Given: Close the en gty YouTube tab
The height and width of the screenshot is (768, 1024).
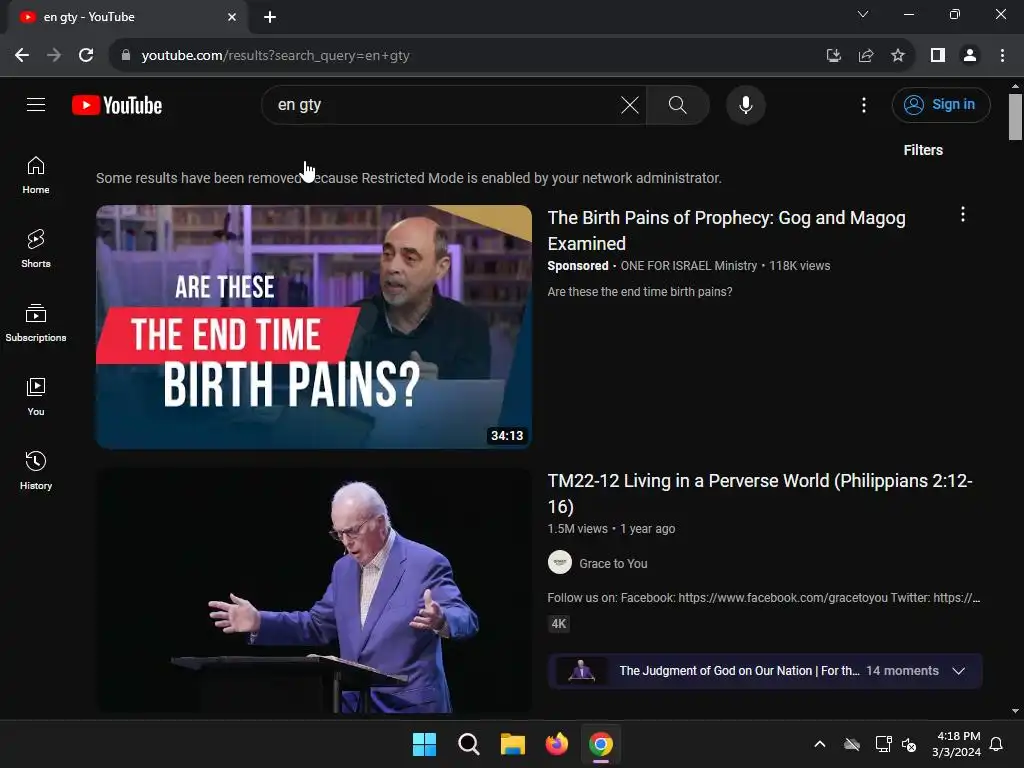Looking at the screenshot, I should 232,17.
